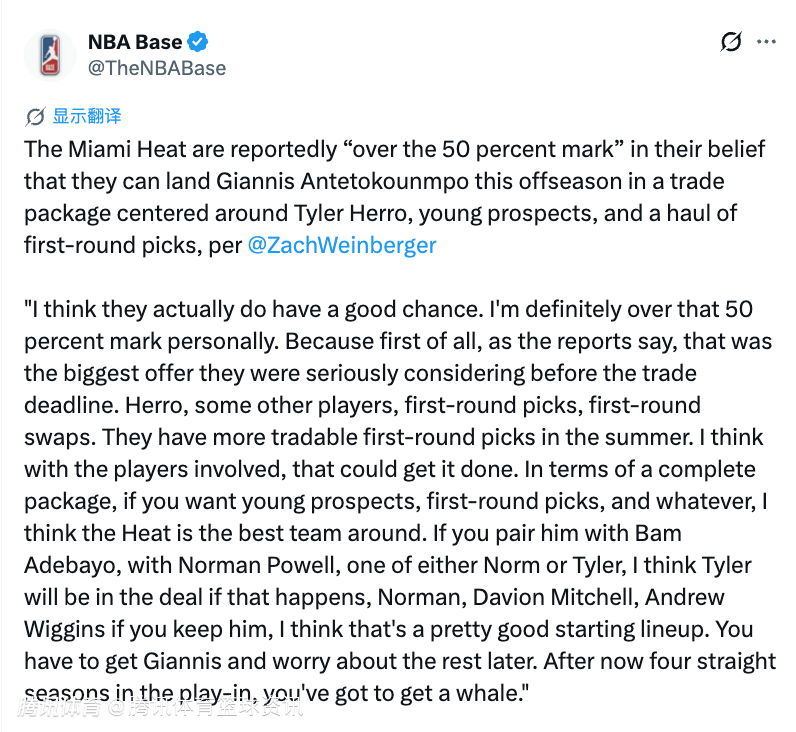The height and width of the screenshot is (732, 796).
Task: Open the three-dot more options menu
Action: [766, 42]
